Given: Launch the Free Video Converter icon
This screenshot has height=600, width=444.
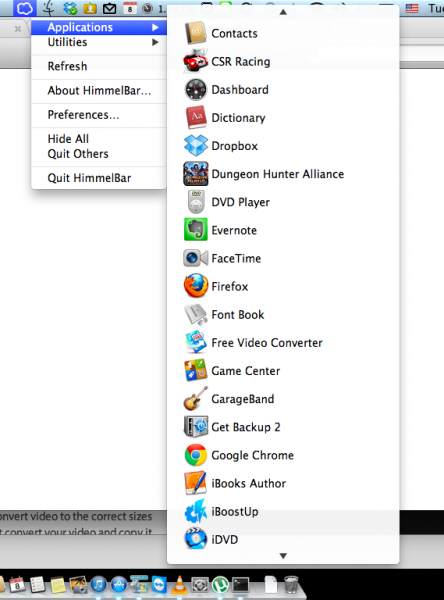Looking at the screenshot, I should tap(196, 342).
